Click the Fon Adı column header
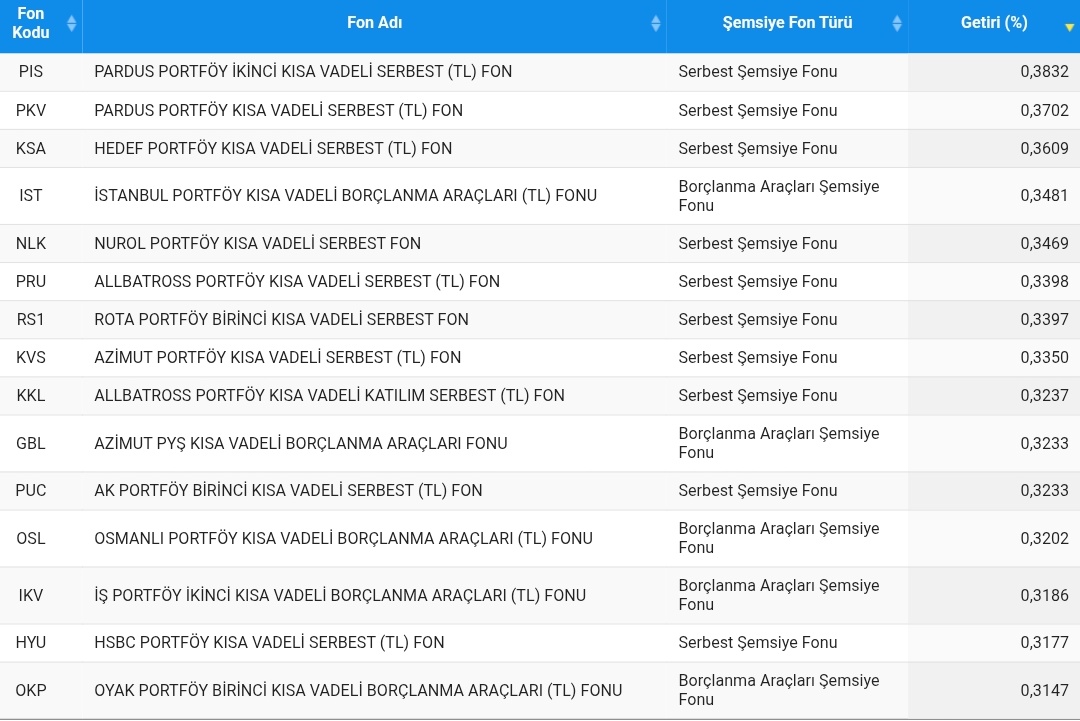The height and width of the screenshot is (721, 1080). (x=375, y=26)
